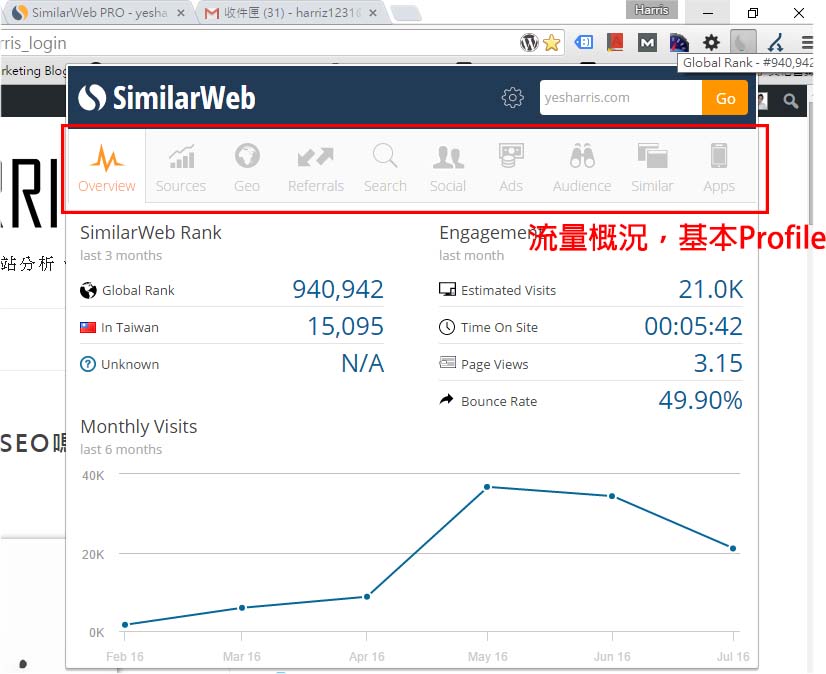Focus the yesharris.com domain search field
Viewport: 826px width, 674px height.
click(x=621, y=97)
